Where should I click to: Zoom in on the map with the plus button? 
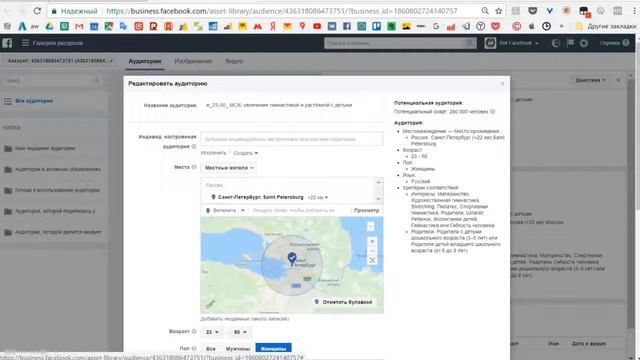click(372, 241)
